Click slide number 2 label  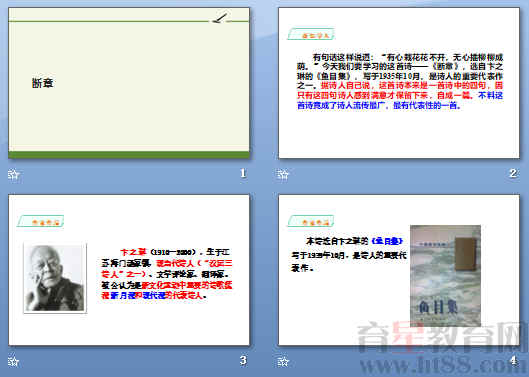(513, 173)
